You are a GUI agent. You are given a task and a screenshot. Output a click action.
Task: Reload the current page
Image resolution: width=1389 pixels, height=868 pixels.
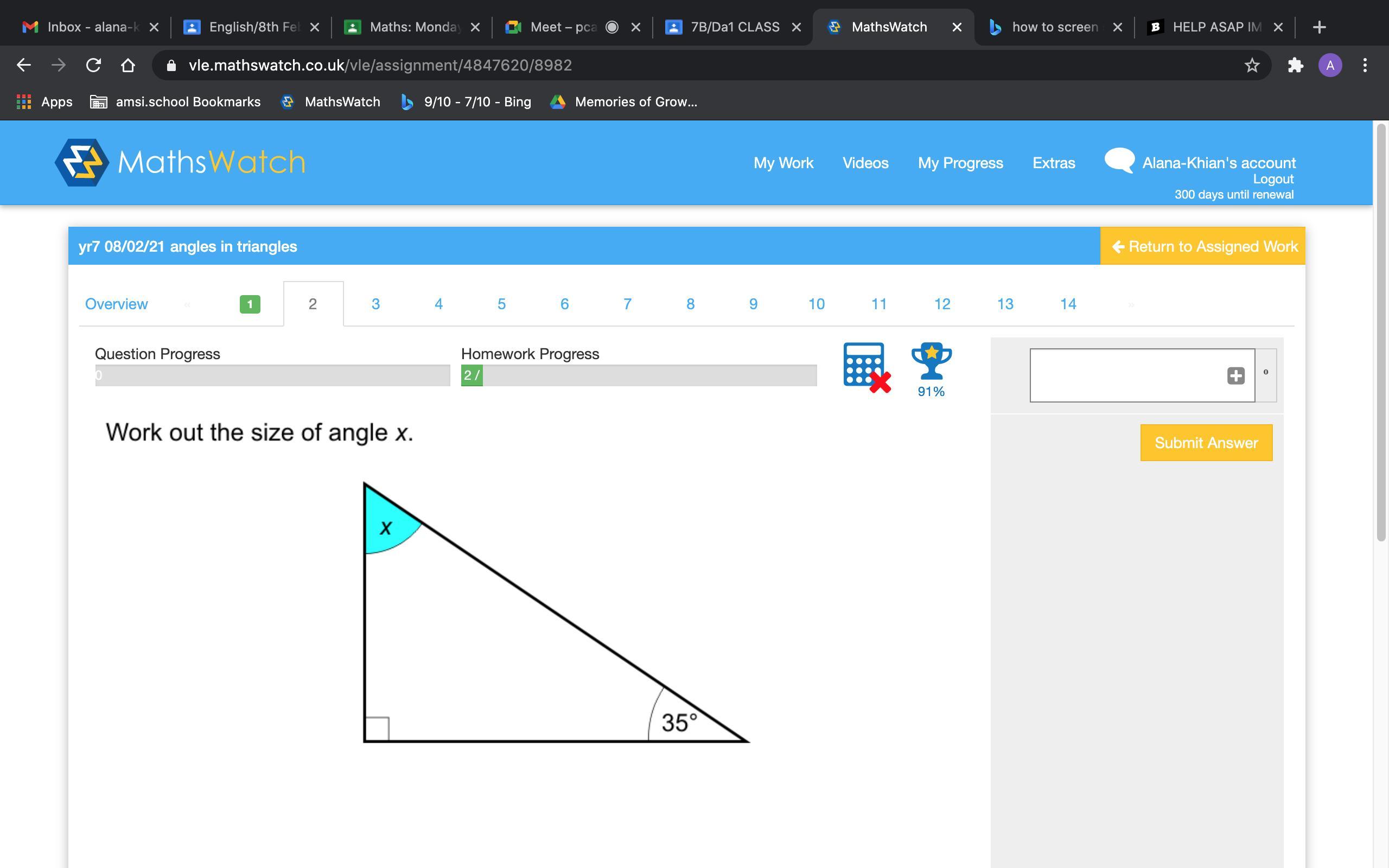click(x=93, y=66)
